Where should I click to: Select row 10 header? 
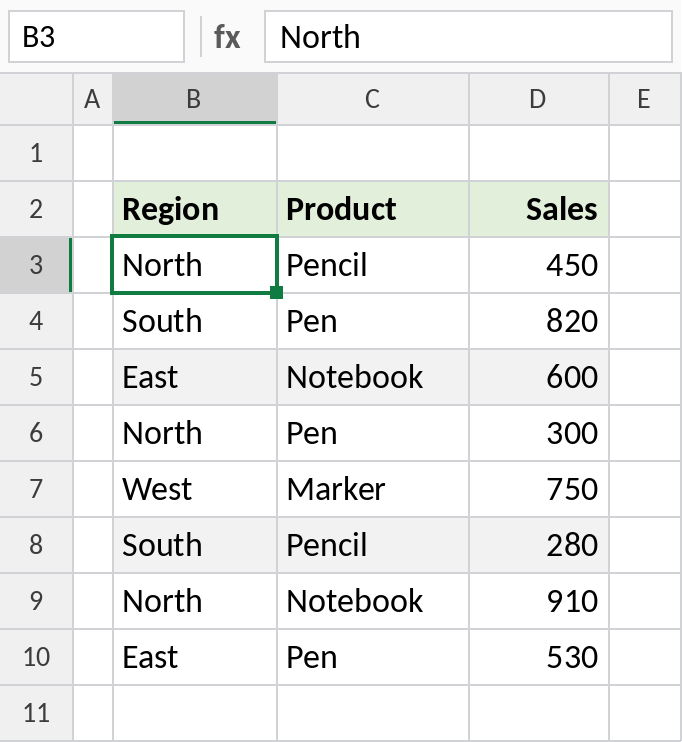coord(36,657)
